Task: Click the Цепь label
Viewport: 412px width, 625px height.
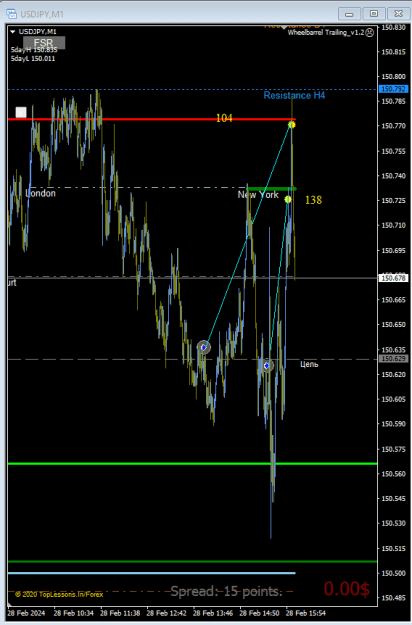Action: pyautogui.click(x=309, y=364)
